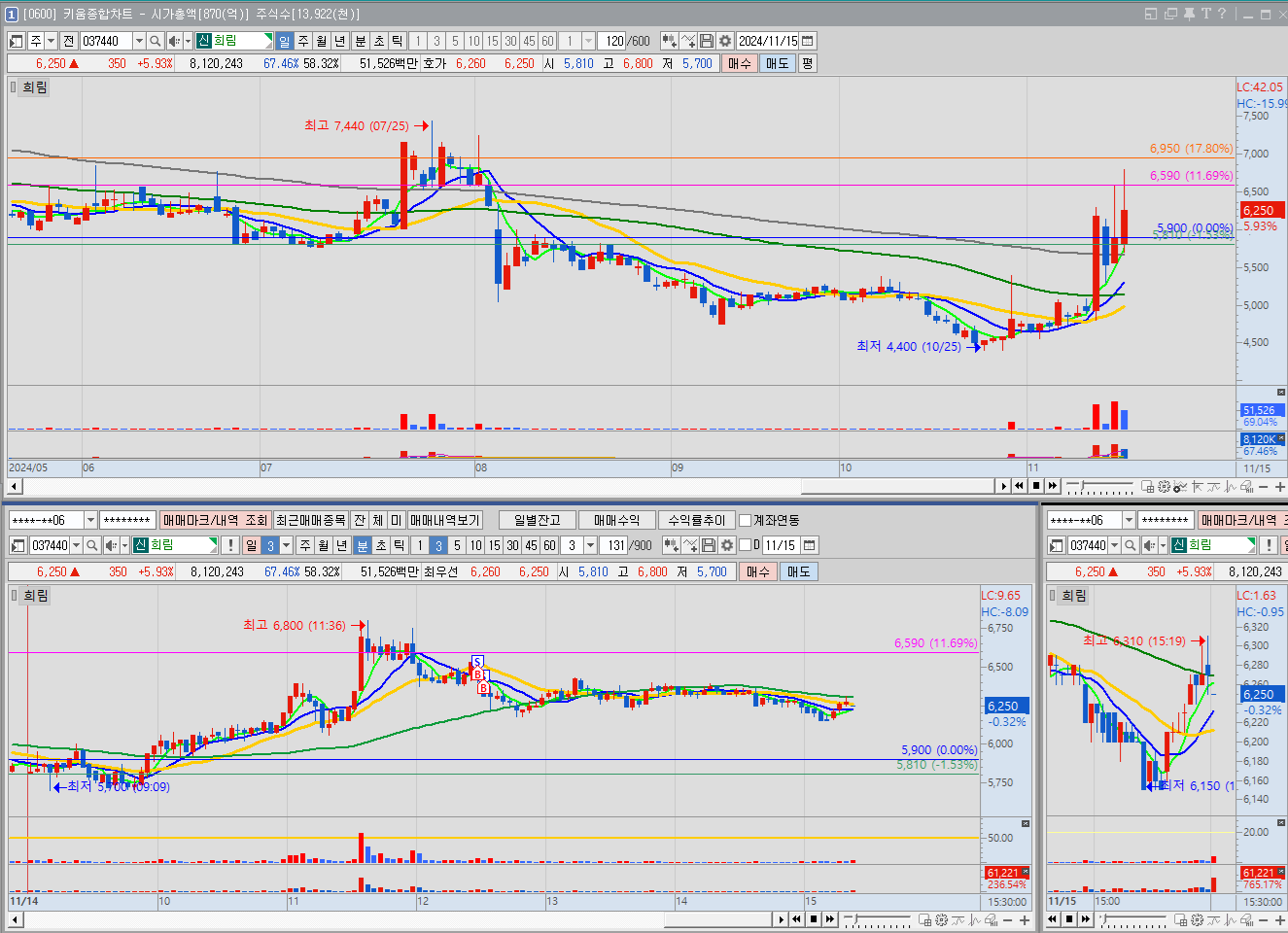Click the play arrow on top chart playback

[1004, 485]
